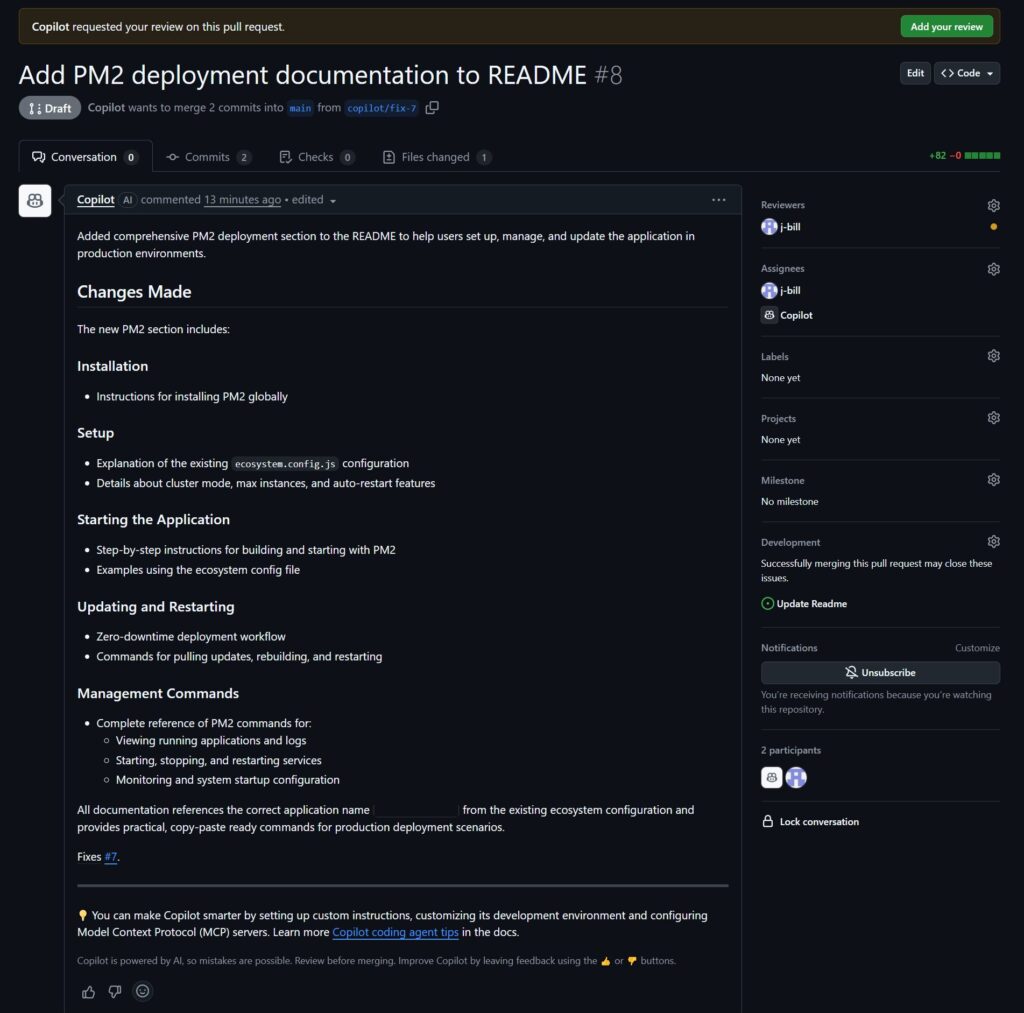
Task: Give thumbs up feedback on the comment
Action: pyautogui.click(x=88, y=992)
